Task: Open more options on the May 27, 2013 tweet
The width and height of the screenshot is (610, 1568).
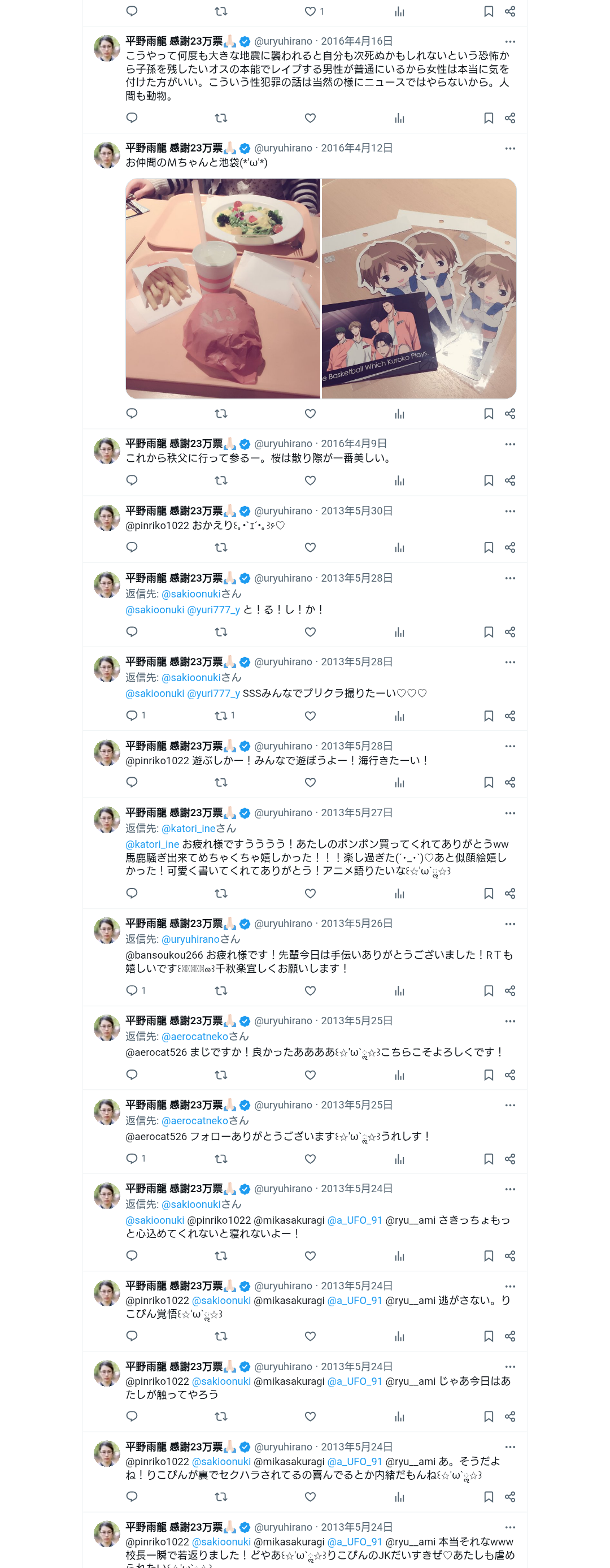Action: pyautogui.click(x=509, y=813)
